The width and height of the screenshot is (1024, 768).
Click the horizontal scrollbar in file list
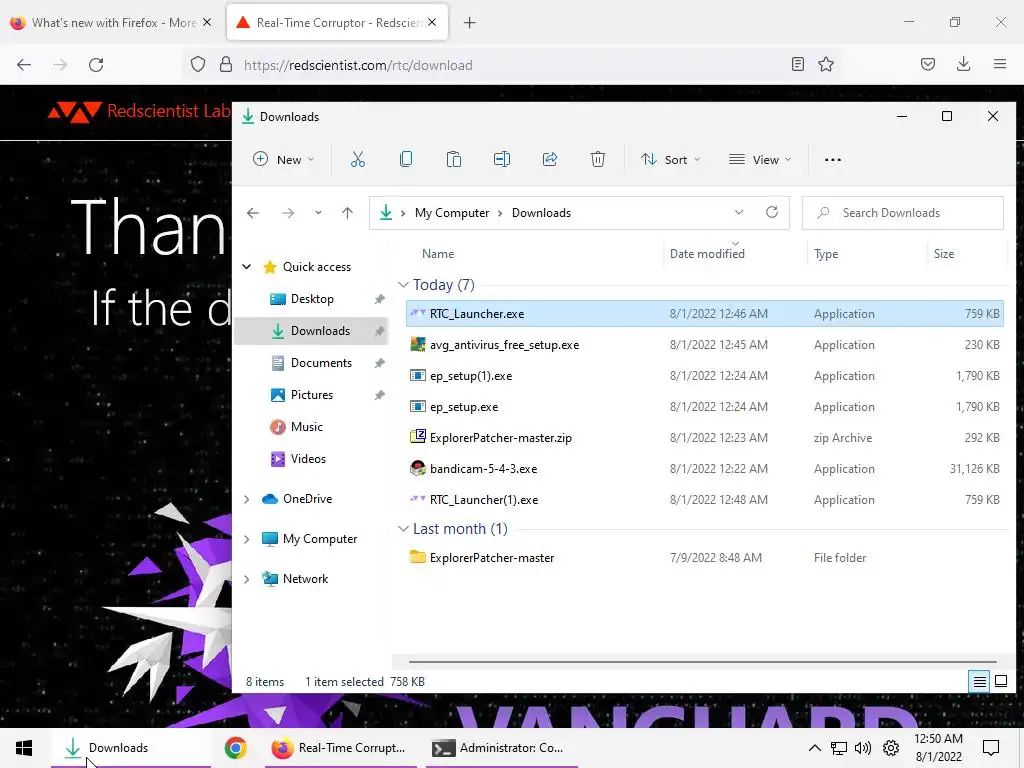tap(702, 662)
